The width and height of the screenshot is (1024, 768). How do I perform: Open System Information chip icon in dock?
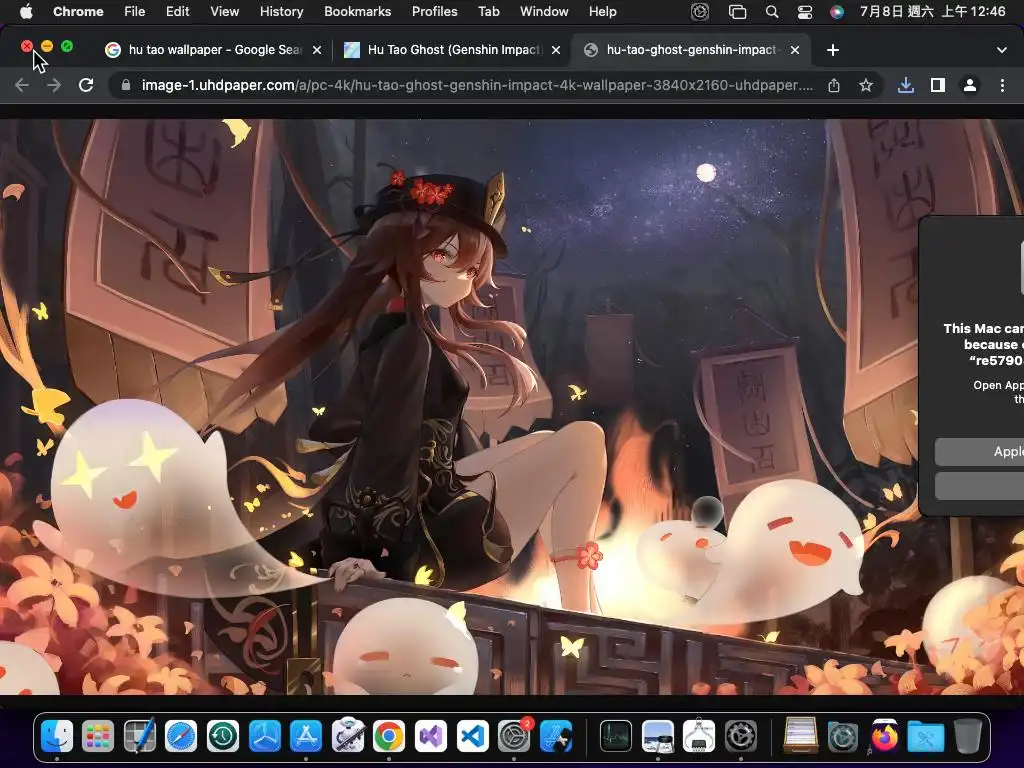pos(699,736)
